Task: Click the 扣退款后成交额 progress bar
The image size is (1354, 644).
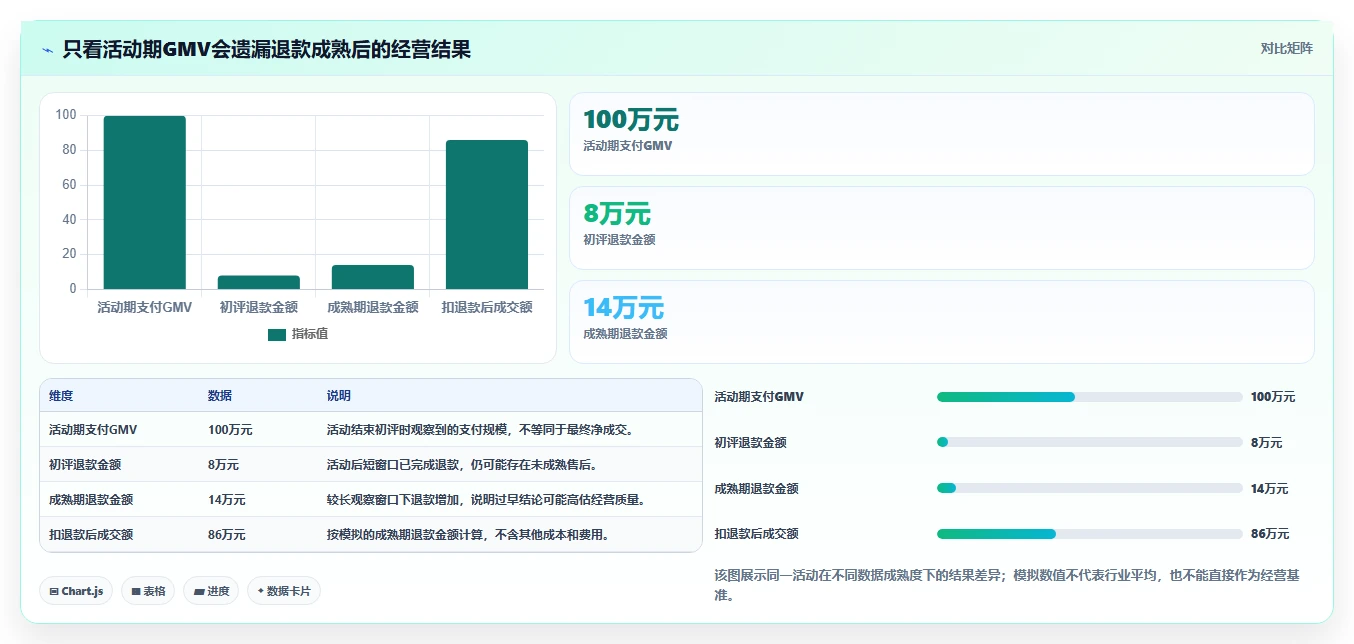Action: click(x=1090, y=534)
